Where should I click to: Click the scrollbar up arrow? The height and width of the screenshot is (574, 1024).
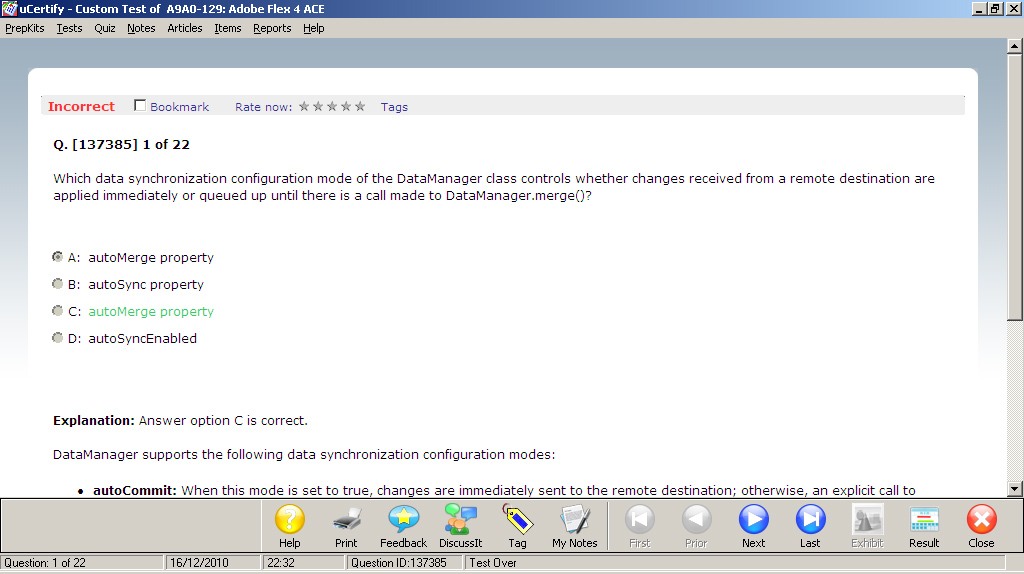click(x=1014, y=46)
